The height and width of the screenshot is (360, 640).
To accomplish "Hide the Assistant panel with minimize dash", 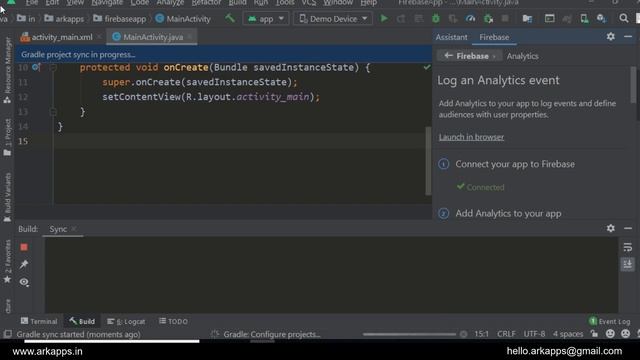I will click(x=628, y=37).
